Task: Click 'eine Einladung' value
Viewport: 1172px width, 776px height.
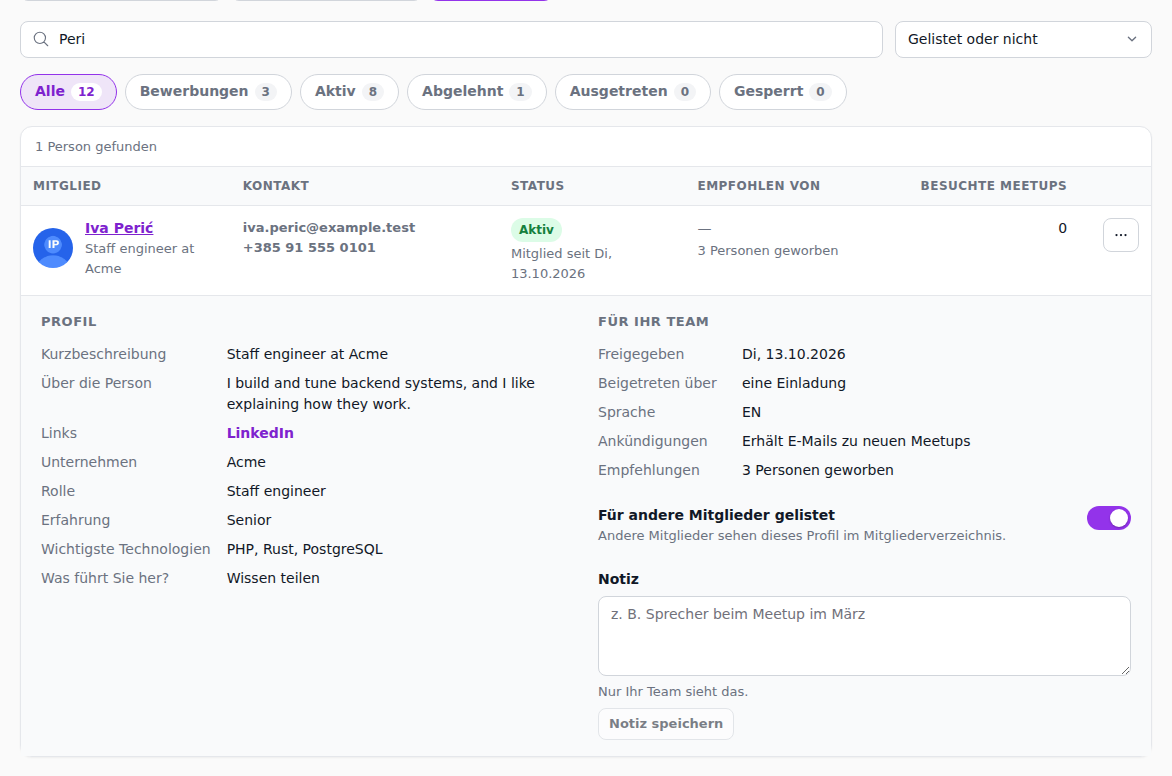Action: tap(794, 383)
